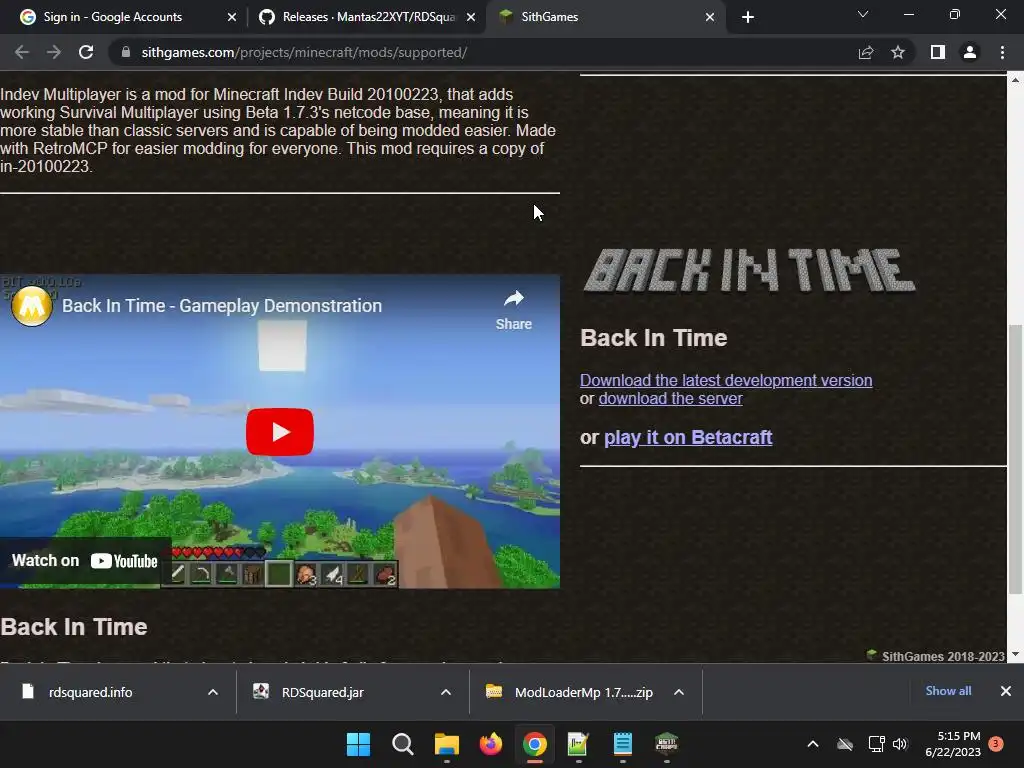Click Chrome taskbar icon
1024x768 pixels.
pyautogui.click(x=534, y=744)
